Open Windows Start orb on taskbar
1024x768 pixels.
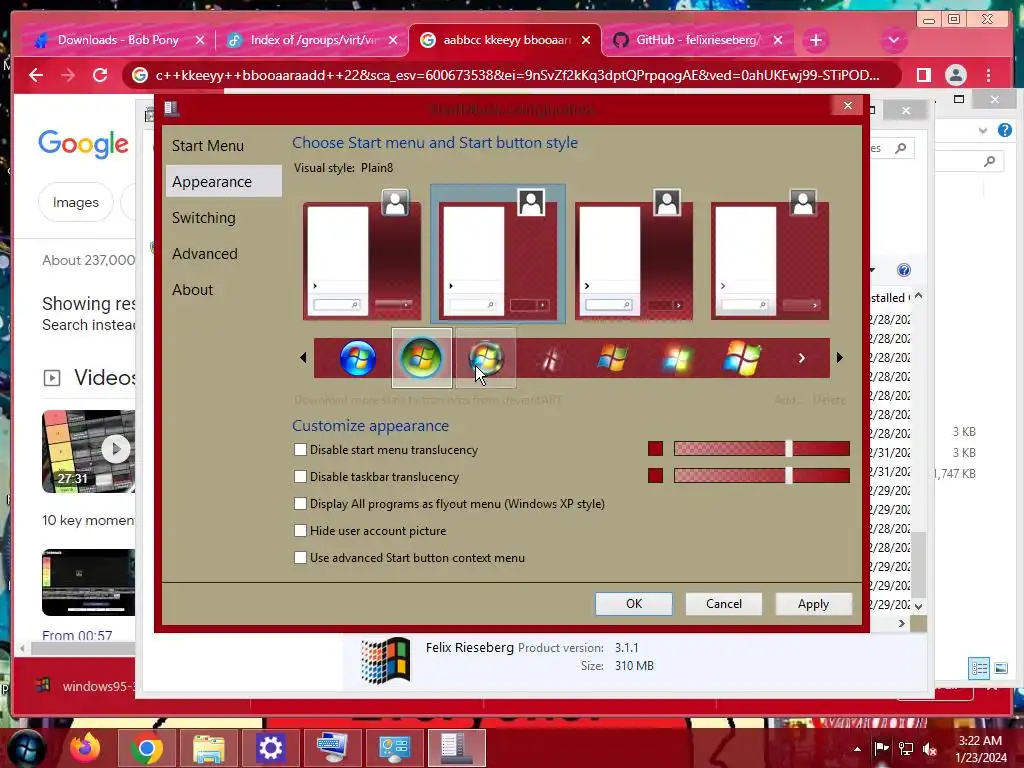[25, 747]
